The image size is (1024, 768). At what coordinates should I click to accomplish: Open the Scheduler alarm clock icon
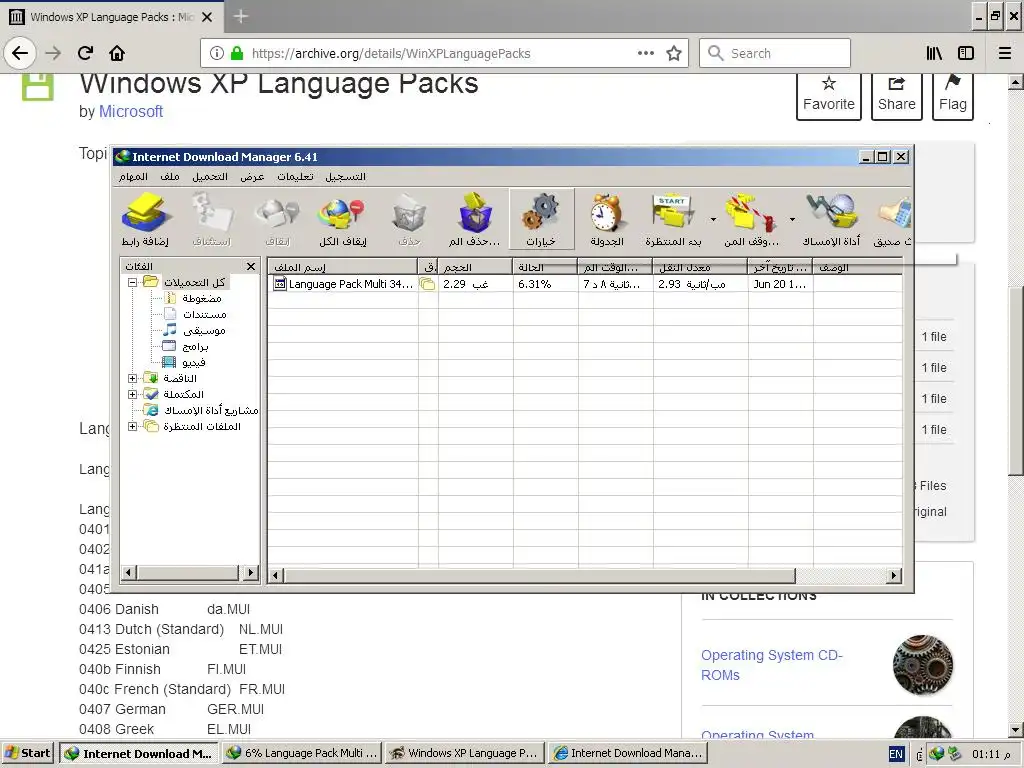[x=607, y=220]
